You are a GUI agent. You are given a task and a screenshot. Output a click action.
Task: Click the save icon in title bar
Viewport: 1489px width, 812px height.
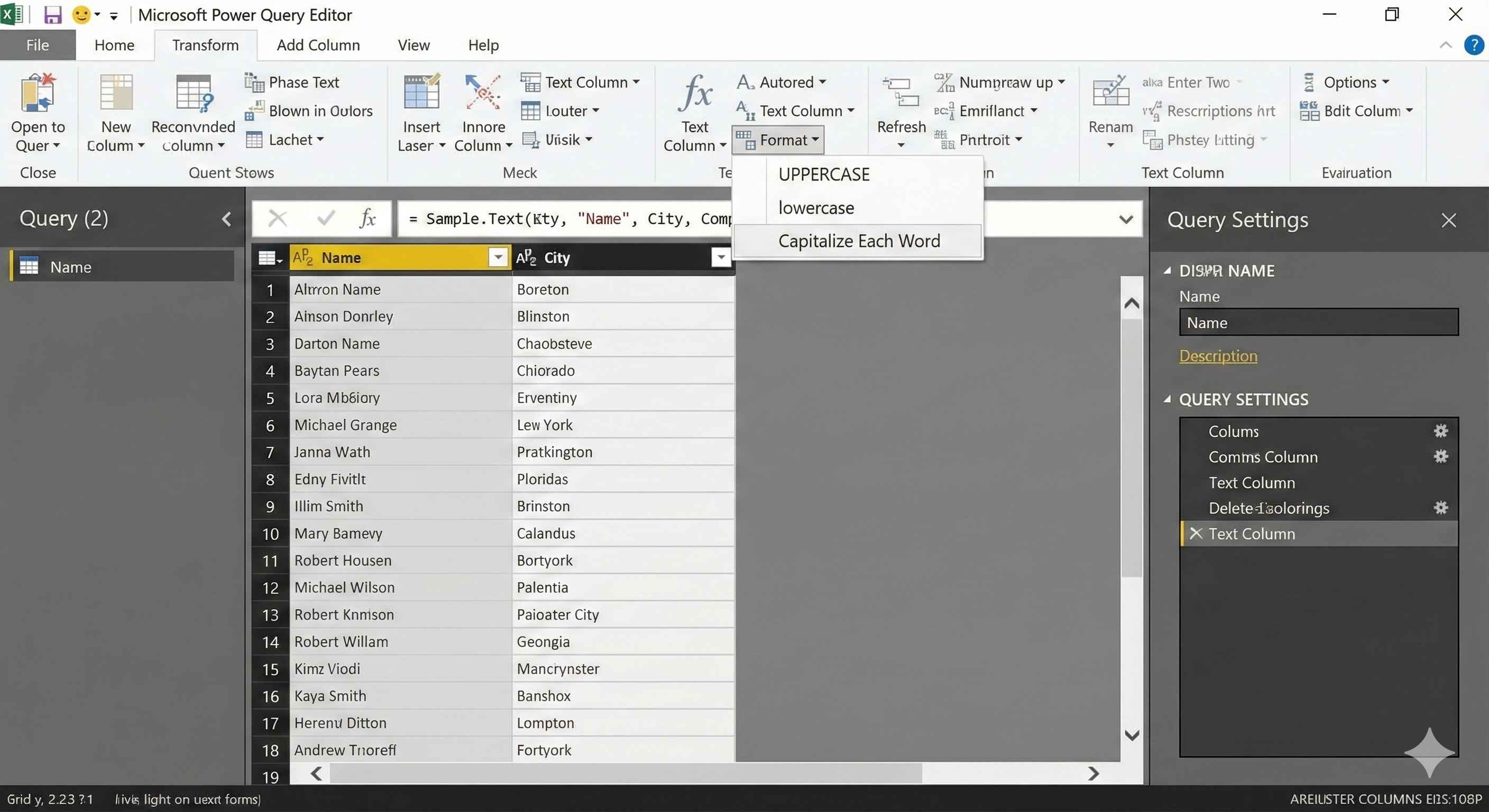coord(52,14)
